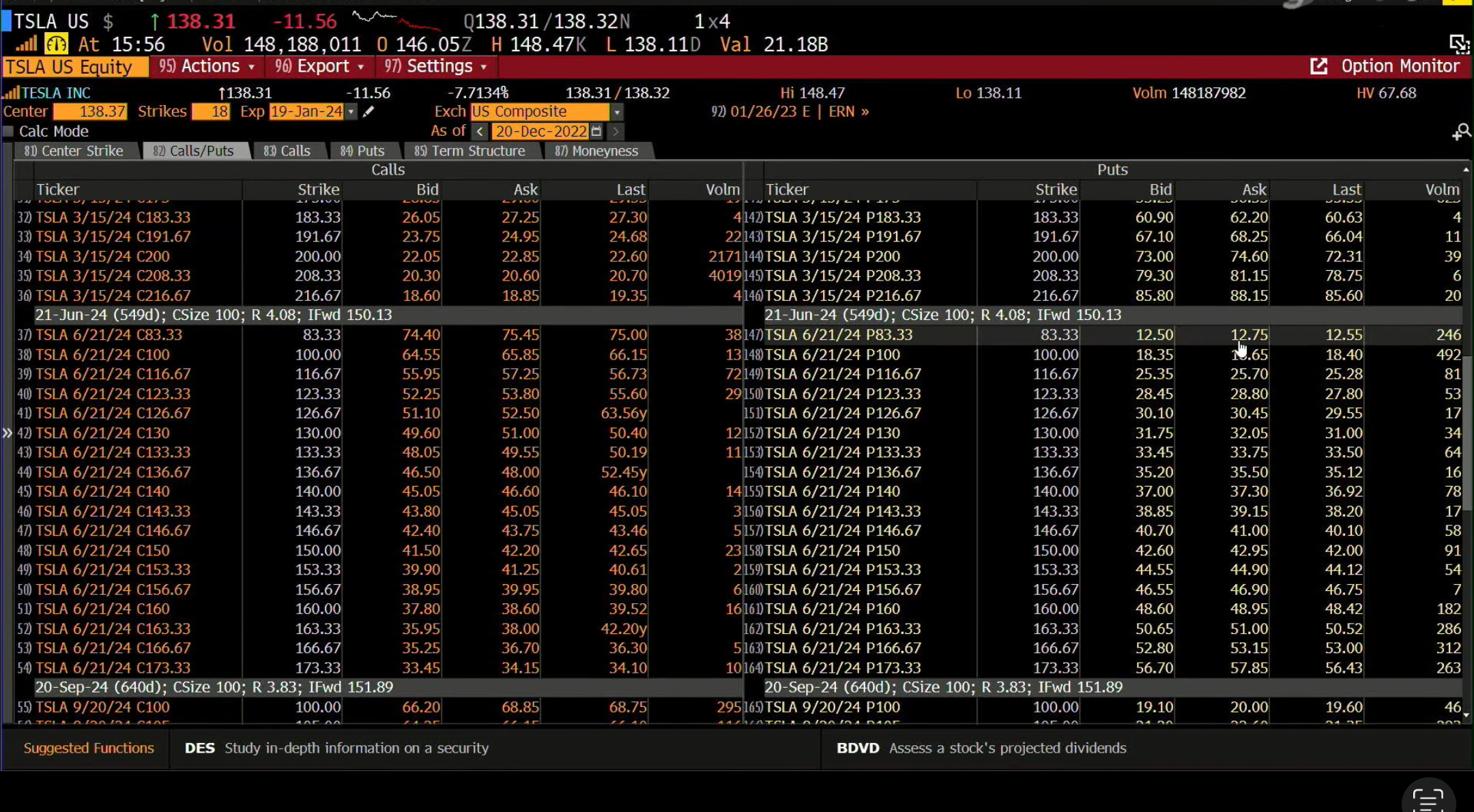1474x812 pixels.
Task: Click the magnifier search icon above the Puts table
Action: [1461, 132]
